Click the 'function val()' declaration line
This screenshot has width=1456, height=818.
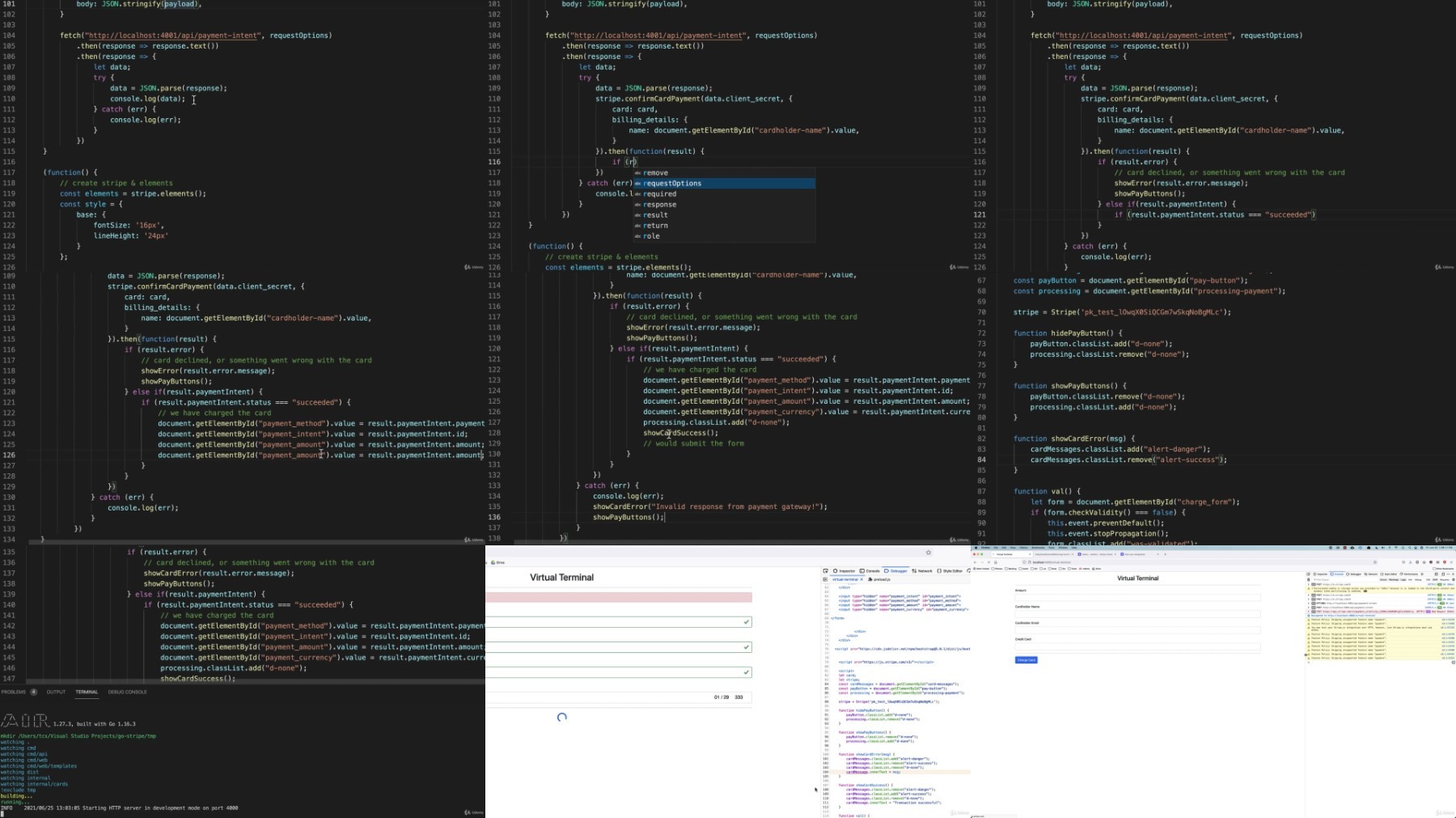[x=1045, y=491]
